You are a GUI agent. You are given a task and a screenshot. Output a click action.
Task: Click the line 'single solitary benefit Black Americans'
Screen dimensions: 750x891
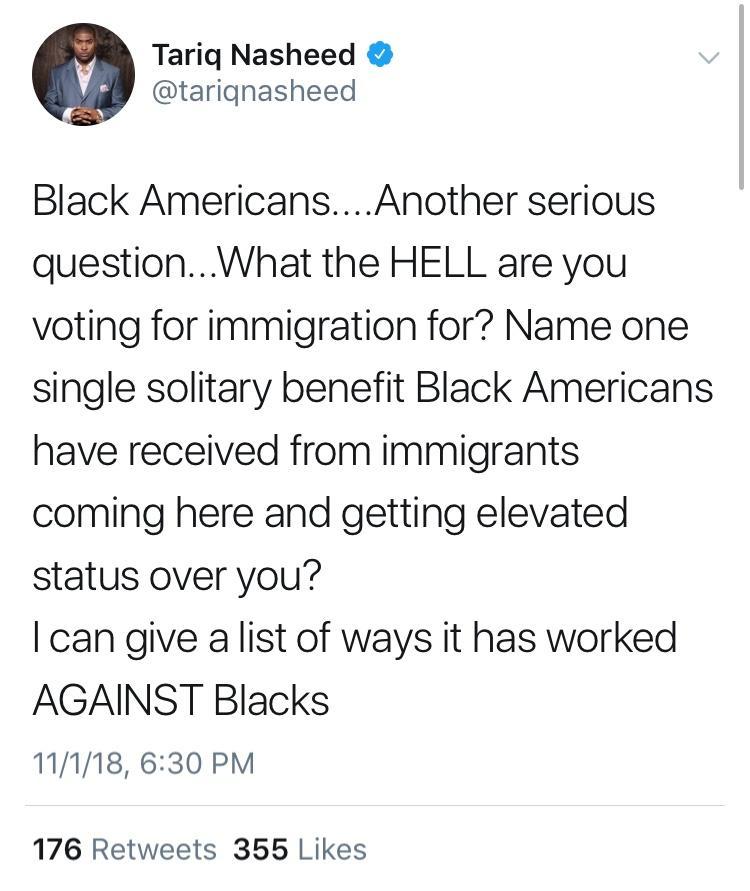point(373,389)
